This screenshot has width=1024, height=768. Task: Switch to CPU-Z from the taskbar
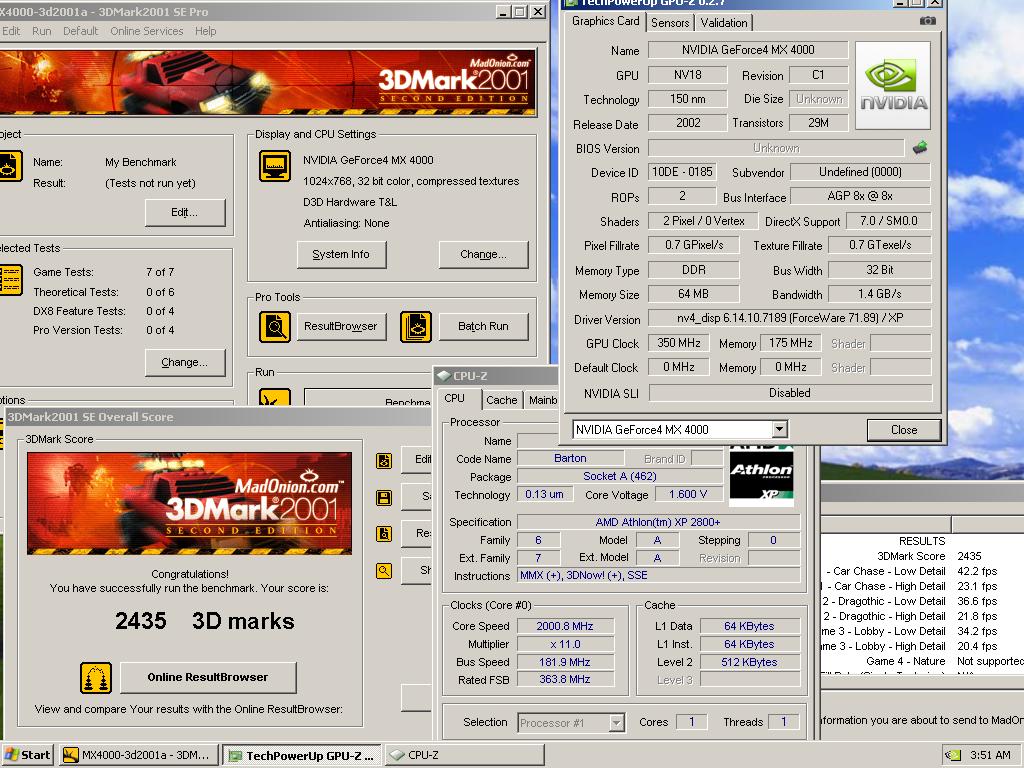[464, 755]
